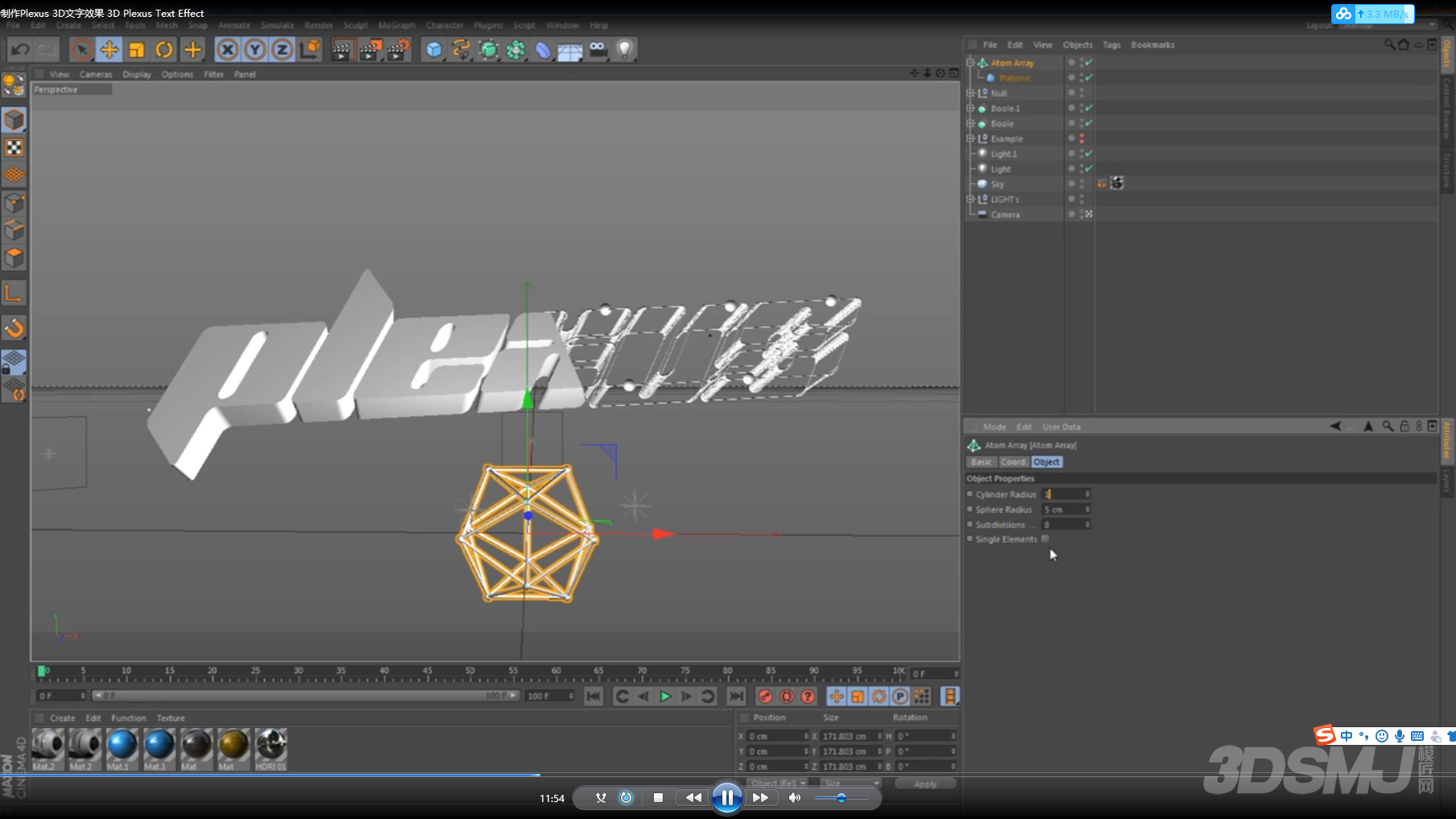
Task: Toggle the Z axis lock
Action: [x=282, y=50]
